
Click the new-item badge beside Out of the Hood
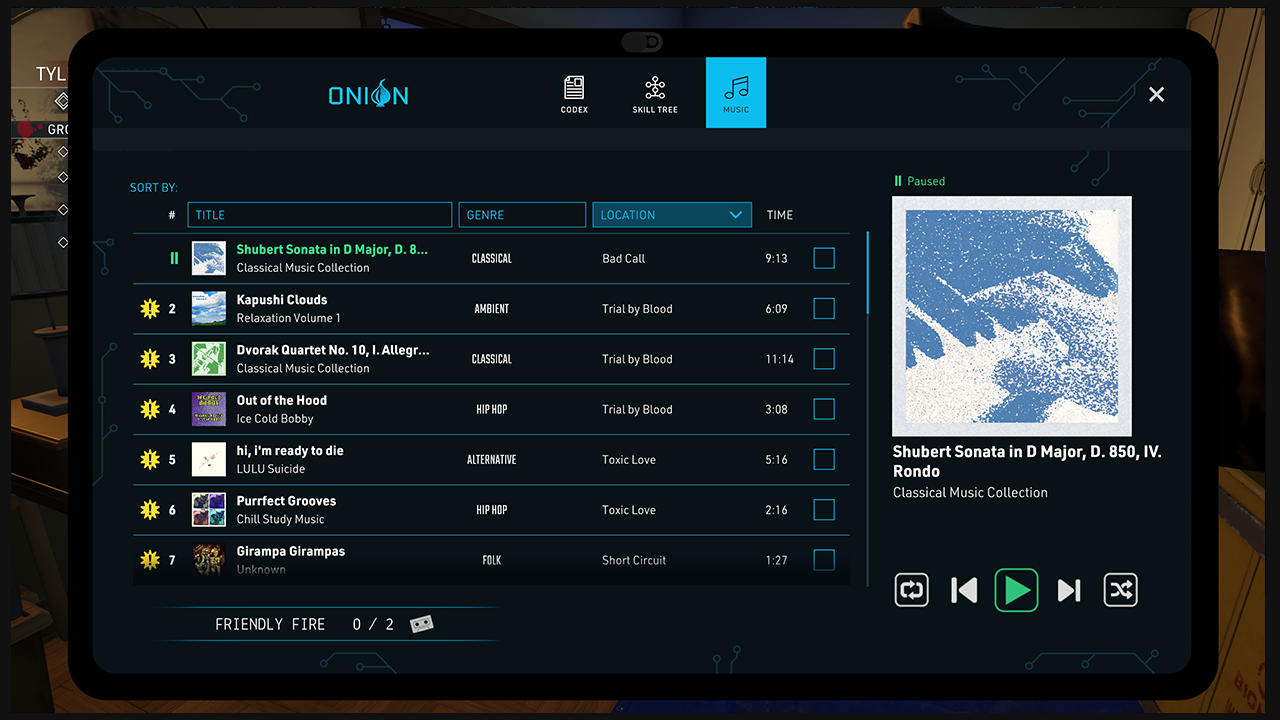[150, 409]
